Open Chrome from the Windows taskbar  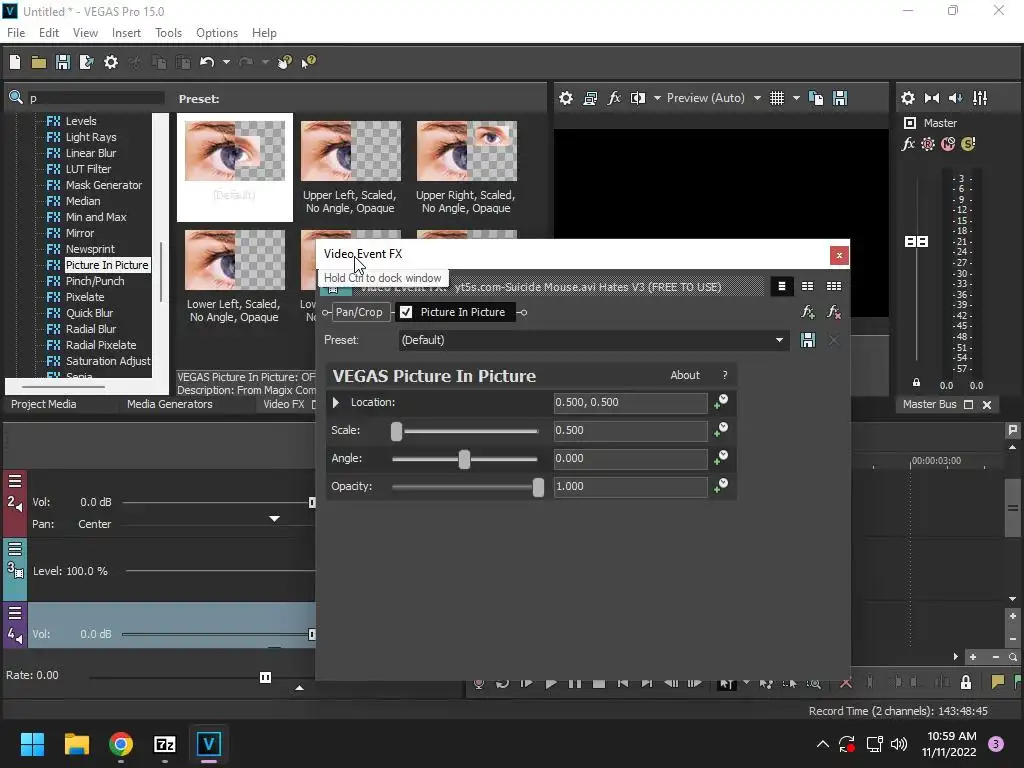121,744
